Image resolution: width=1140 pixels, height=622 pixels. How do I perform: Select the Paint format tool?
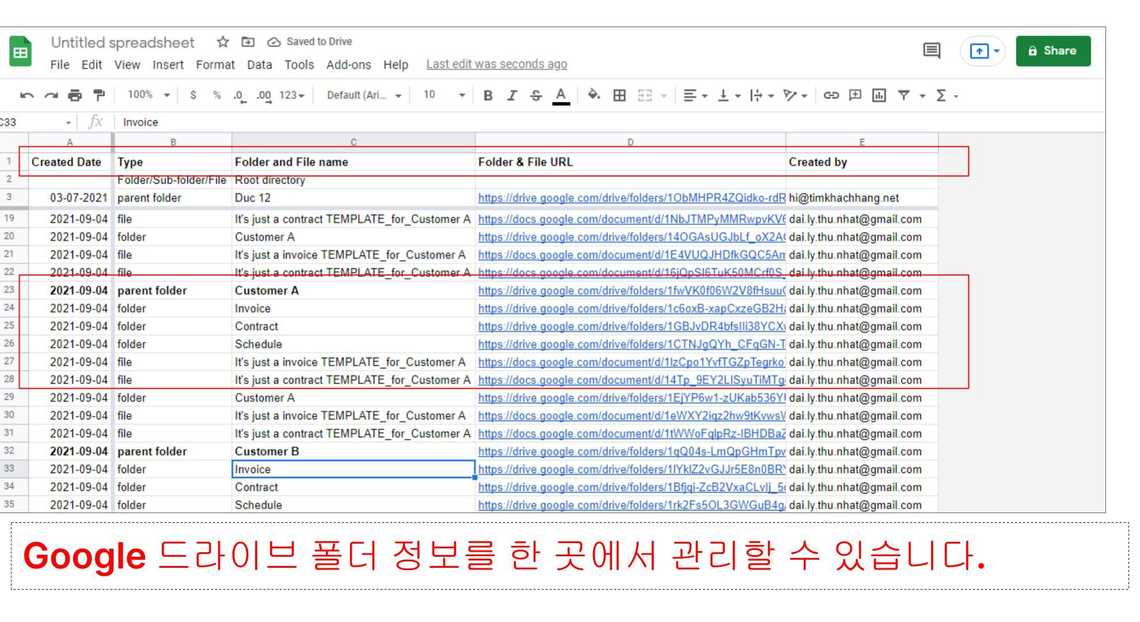98,95
